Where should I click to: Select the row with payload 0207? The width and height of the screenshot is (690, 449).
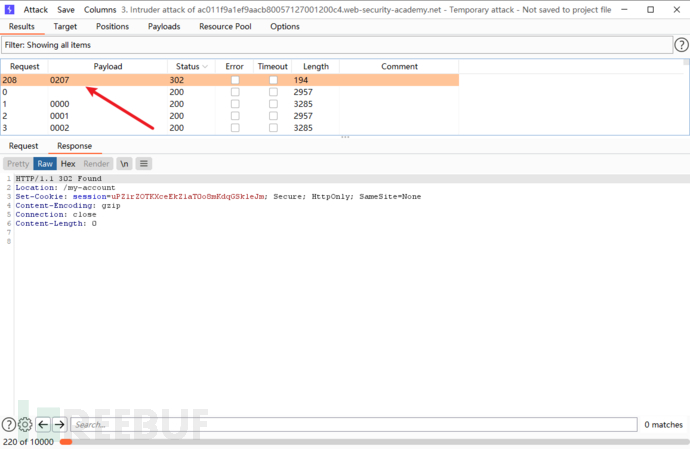point(230,80)
